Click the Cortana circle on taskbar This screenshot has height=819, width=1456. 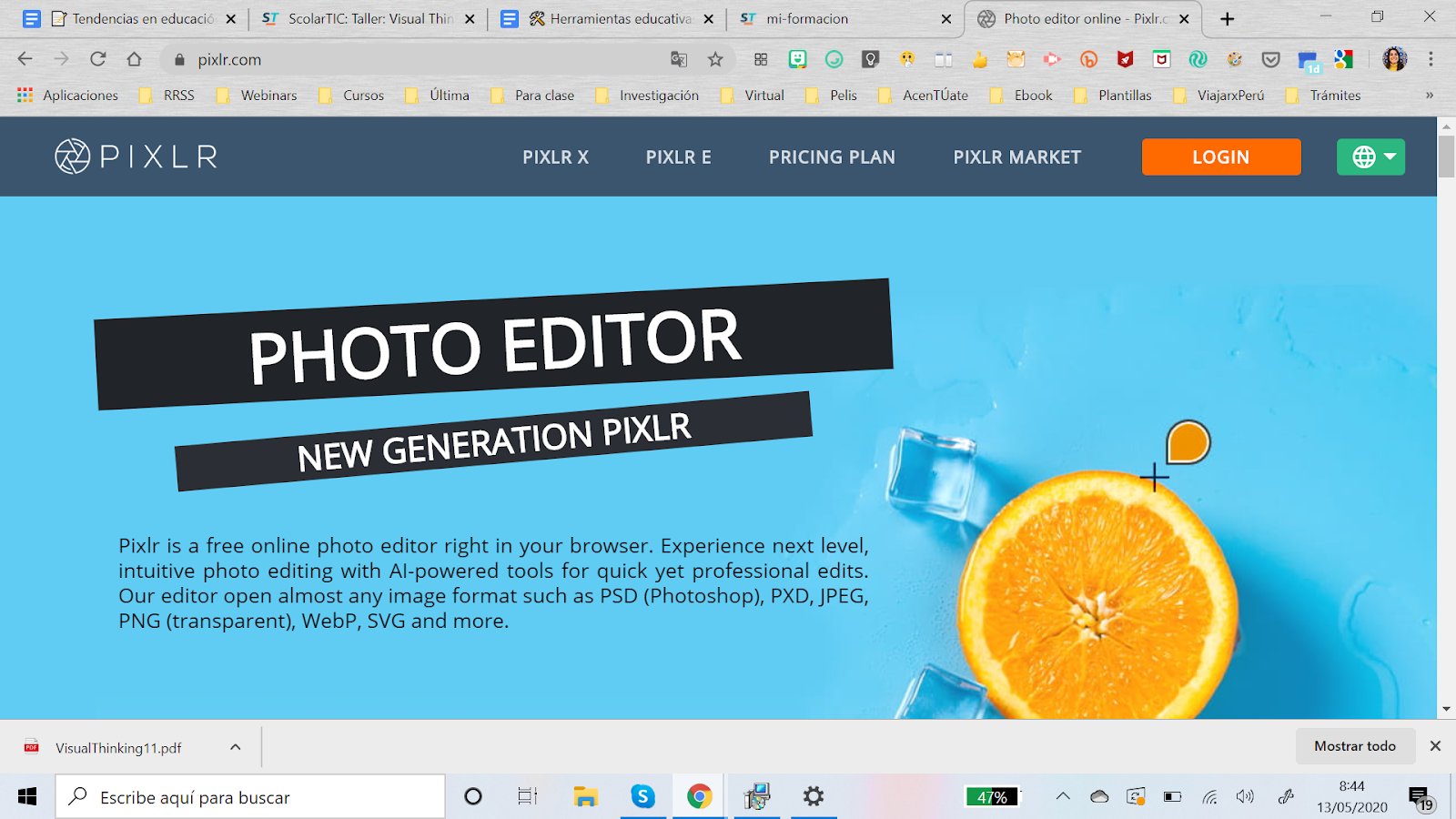pos(473,797)
